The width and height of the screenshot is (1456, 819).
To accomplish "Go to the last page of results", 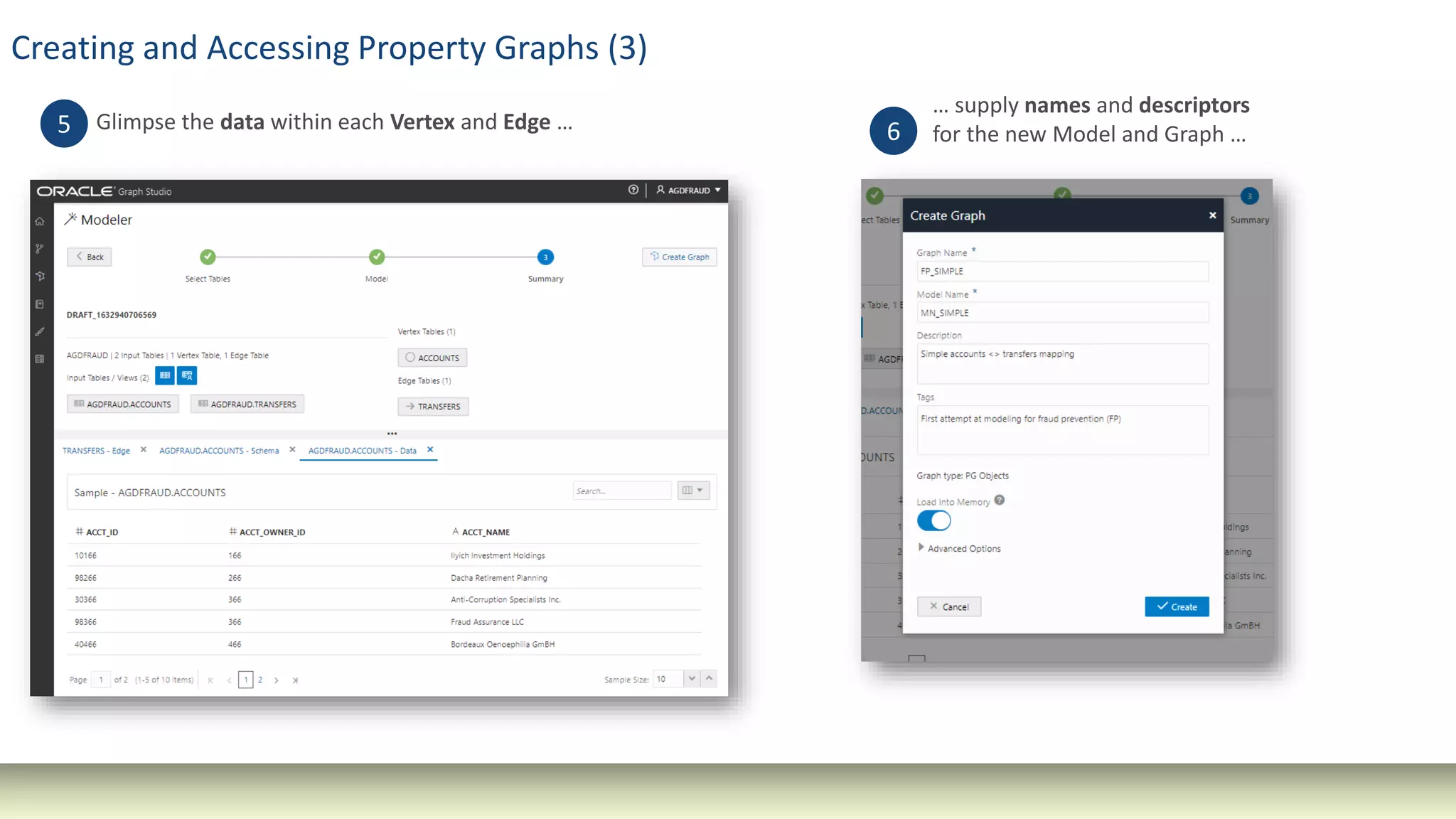I will tap(295, 680).
